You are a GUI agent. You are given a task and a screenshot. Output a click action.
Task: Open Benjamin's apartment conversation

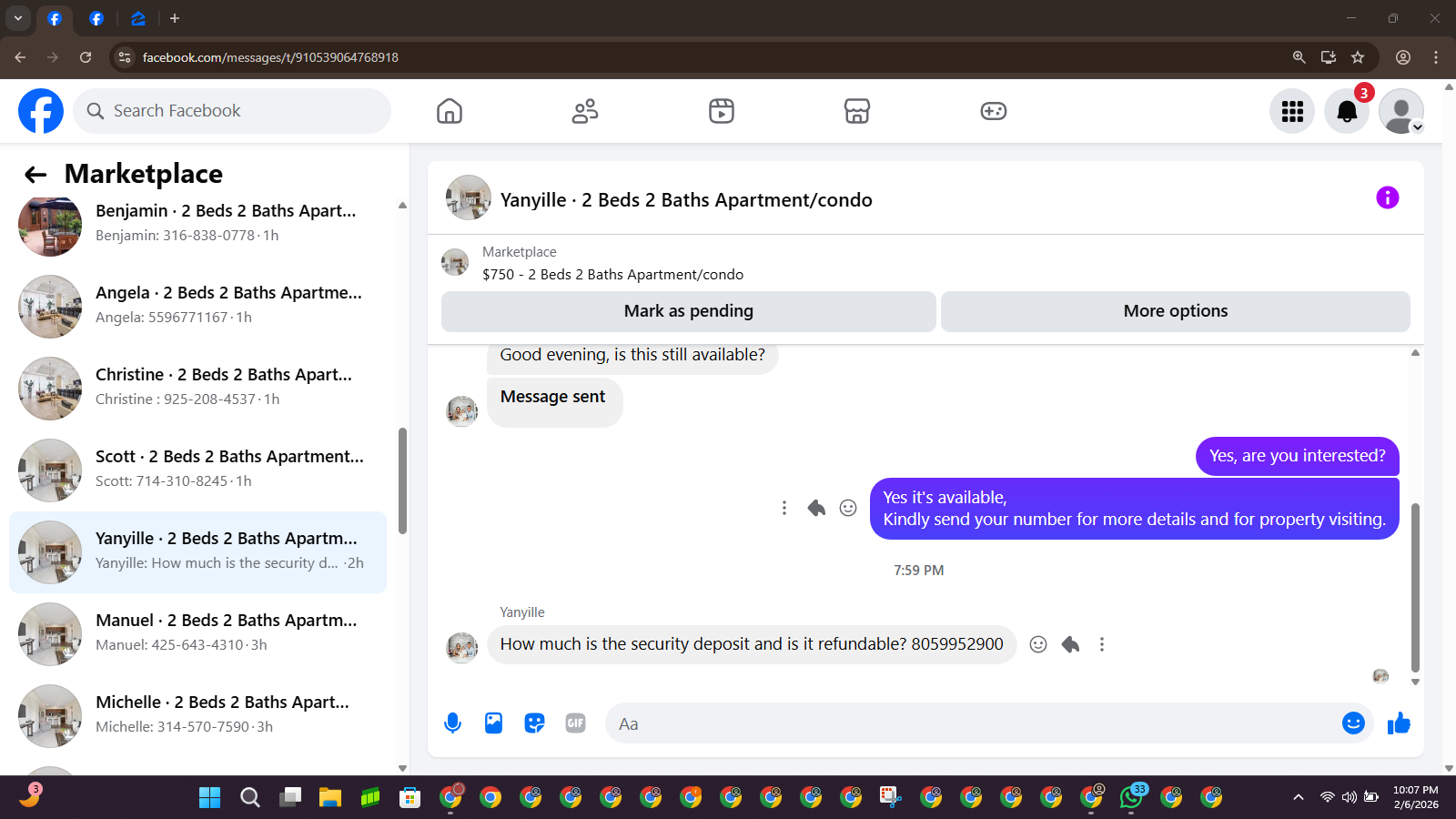point(197,225)
